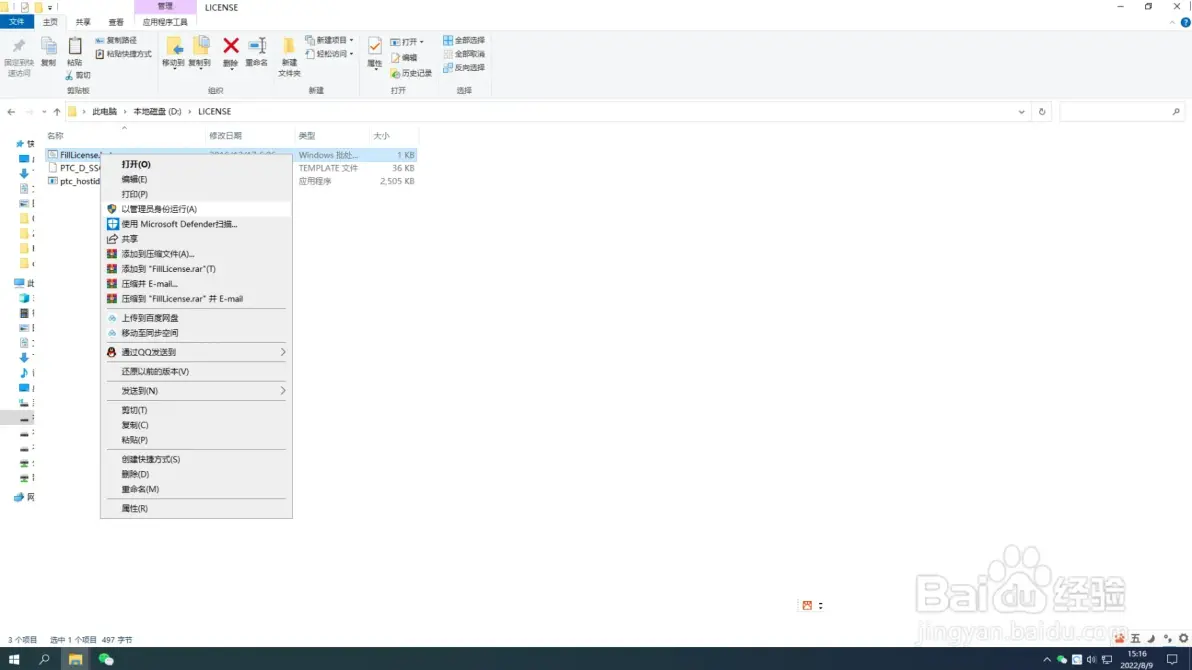Click the Pin to Quick Access icon
The width and height of the screenshot is (1192, 670).
(x=18, y=46)
